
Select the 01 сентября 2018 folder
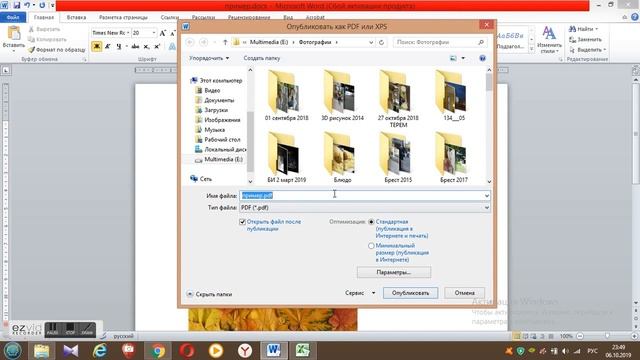(286, 96)
